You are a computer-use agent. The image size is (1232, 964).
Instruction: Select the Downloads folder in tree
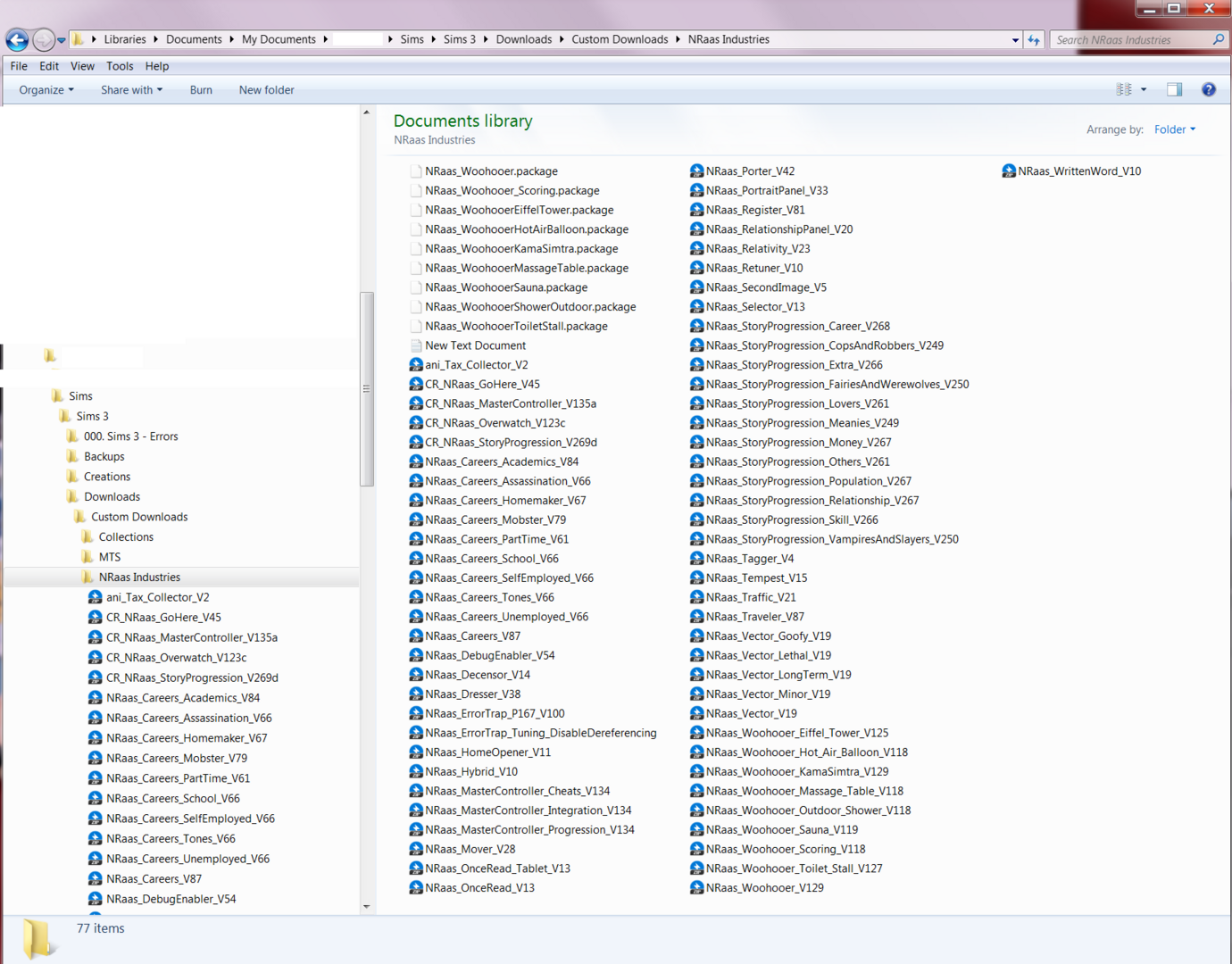(112, 496)
